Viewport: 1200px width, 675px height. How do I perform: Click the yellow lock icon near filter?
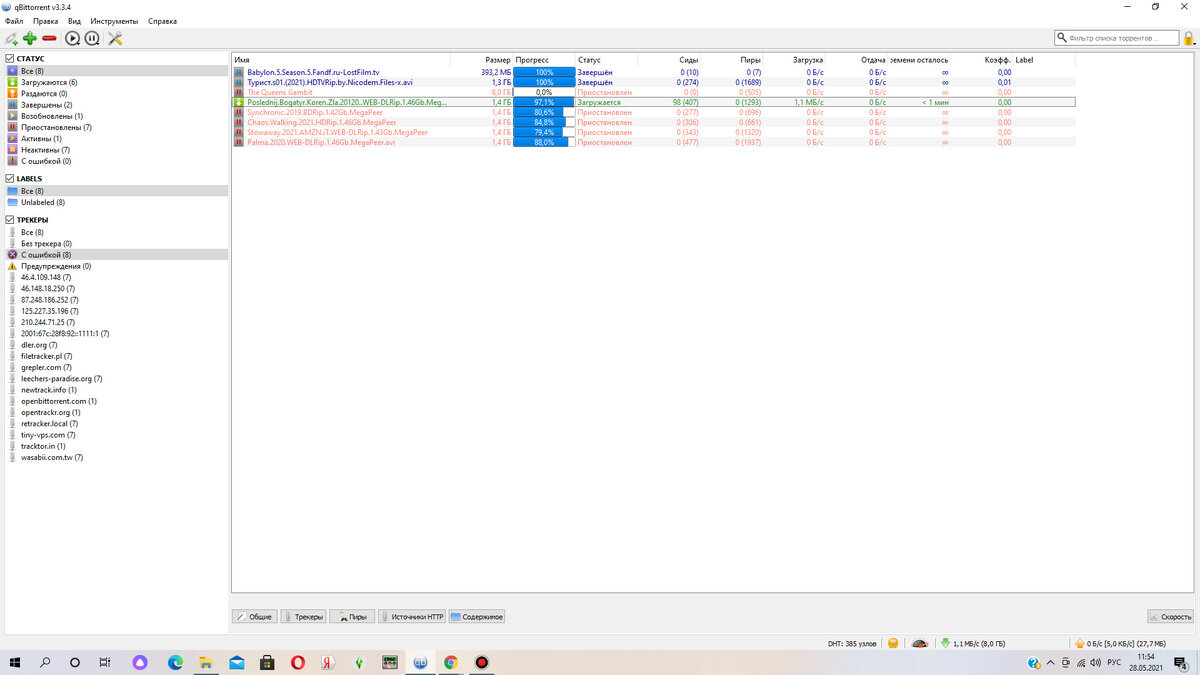[x=1189, y=38]
